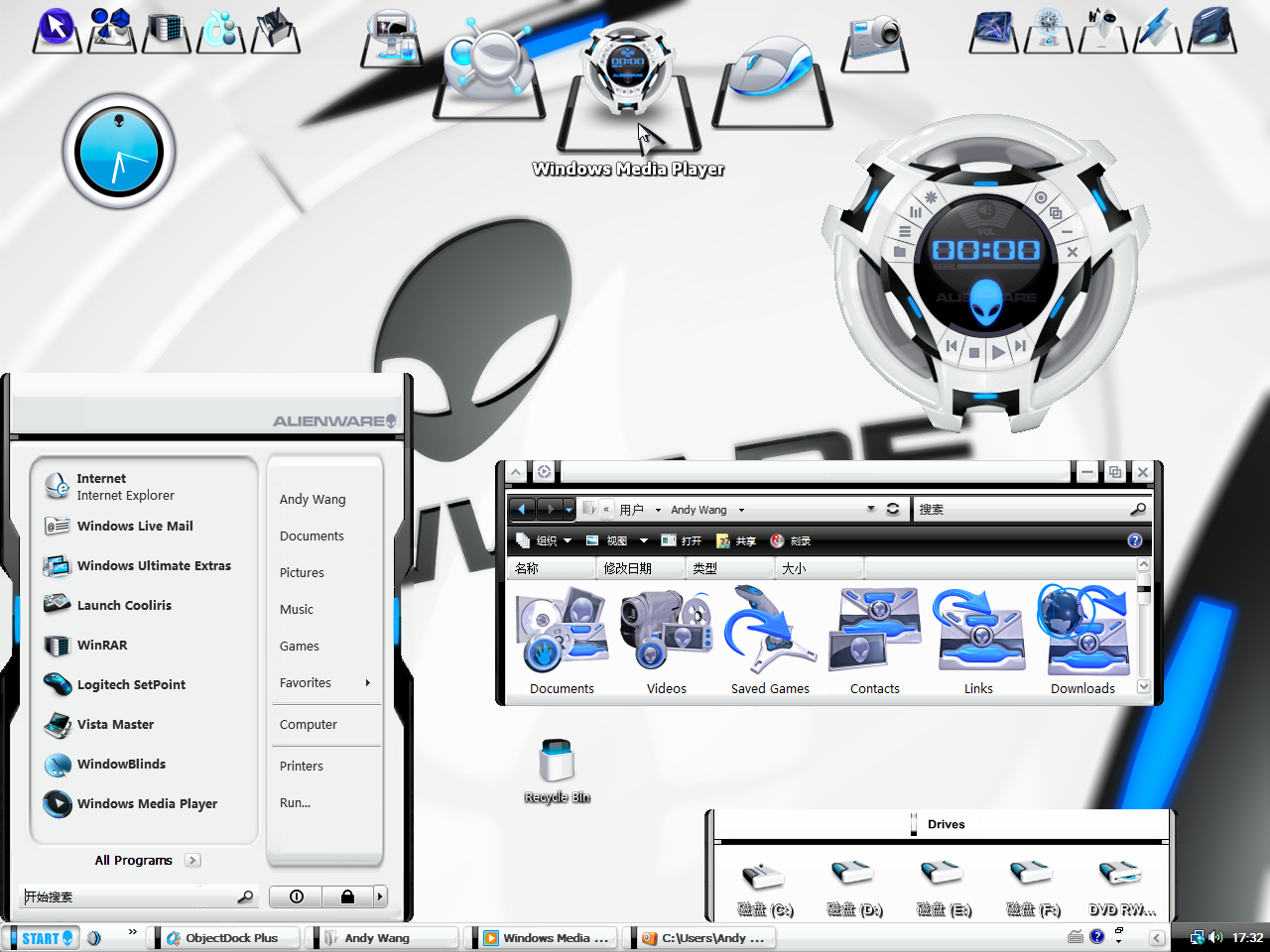This screenshot has height=952, width=1270.
Task: Click 刻录 burn in the explorer toolbar
Action: click(791, 540)
